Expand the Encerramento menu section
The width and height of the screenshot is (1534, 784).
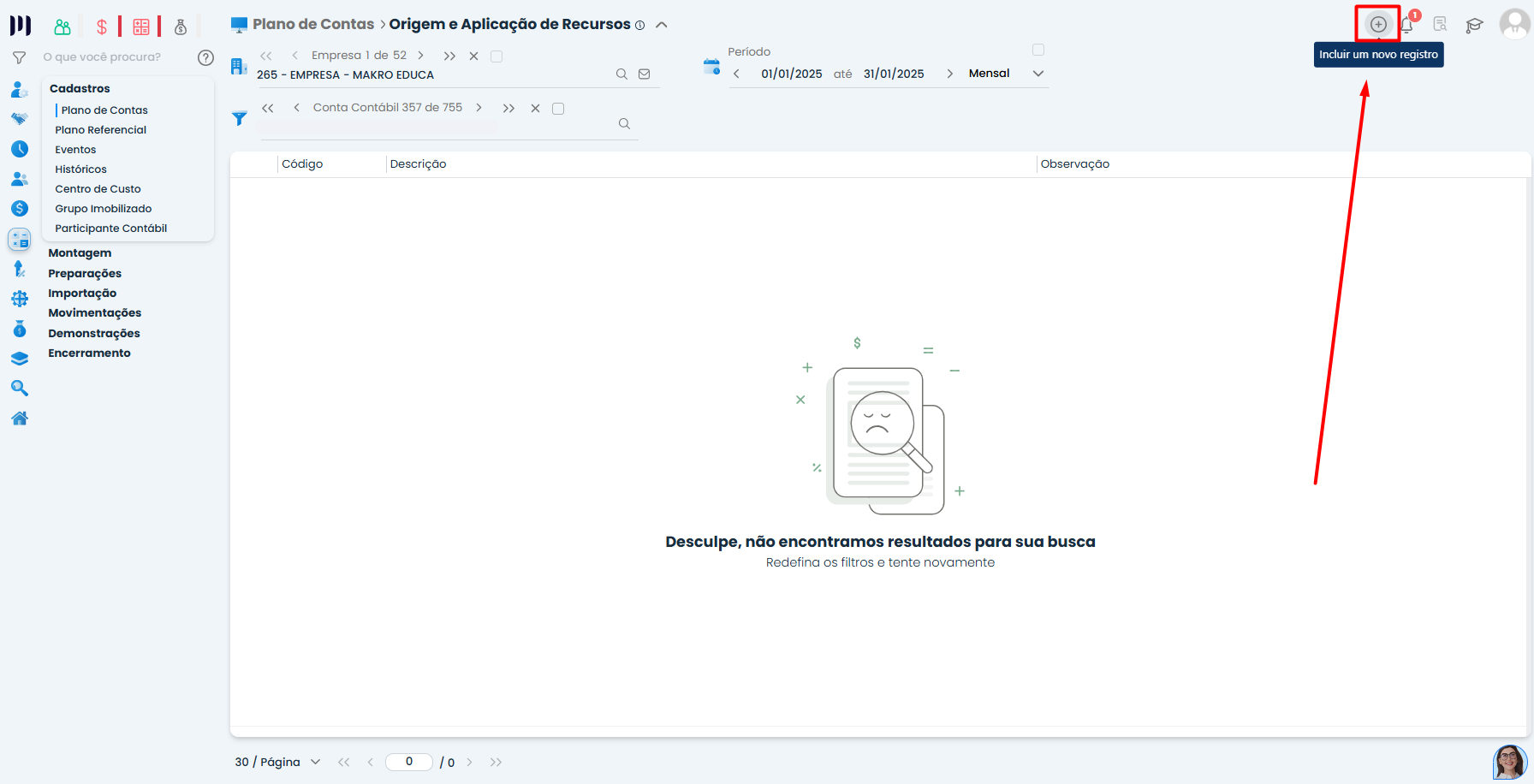coord(89,353)
